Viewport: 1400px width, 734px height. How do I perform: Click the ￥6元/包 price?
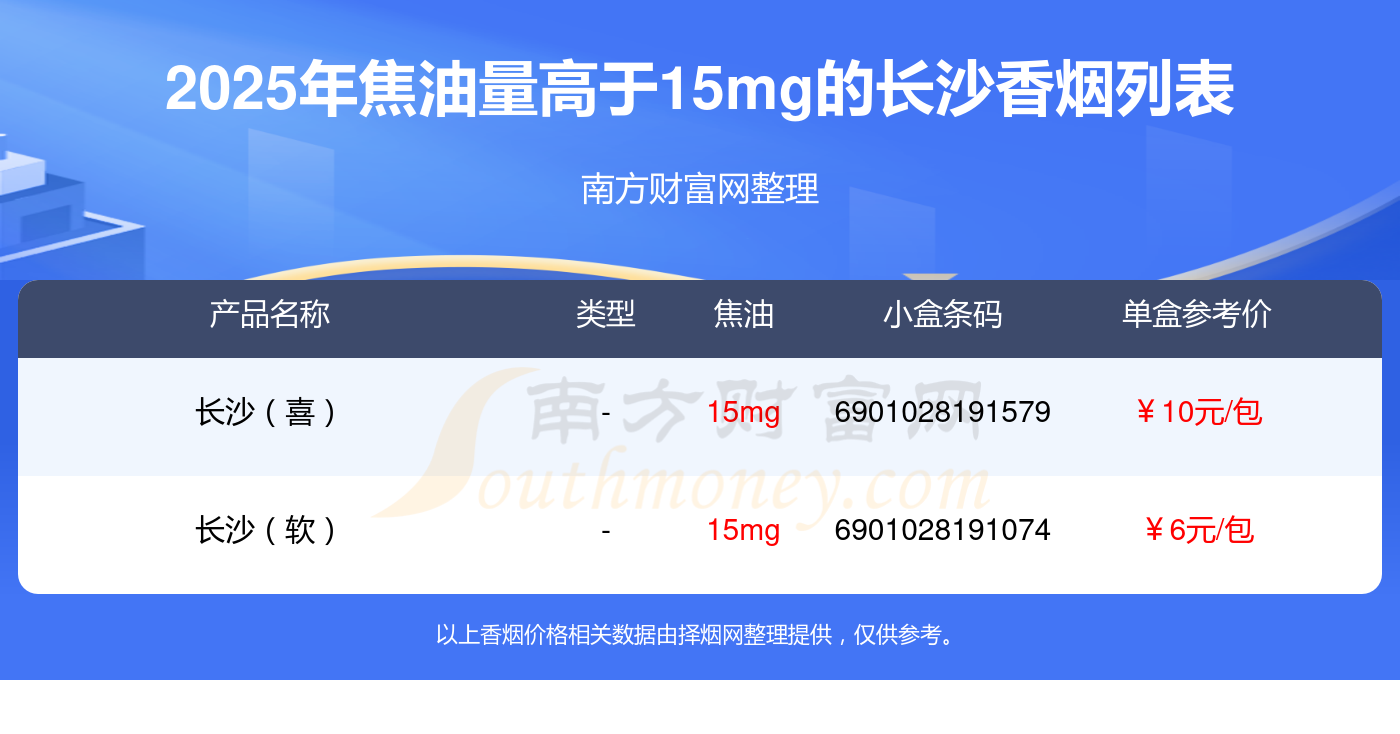pyautogui.click(x=1197, y=530)
